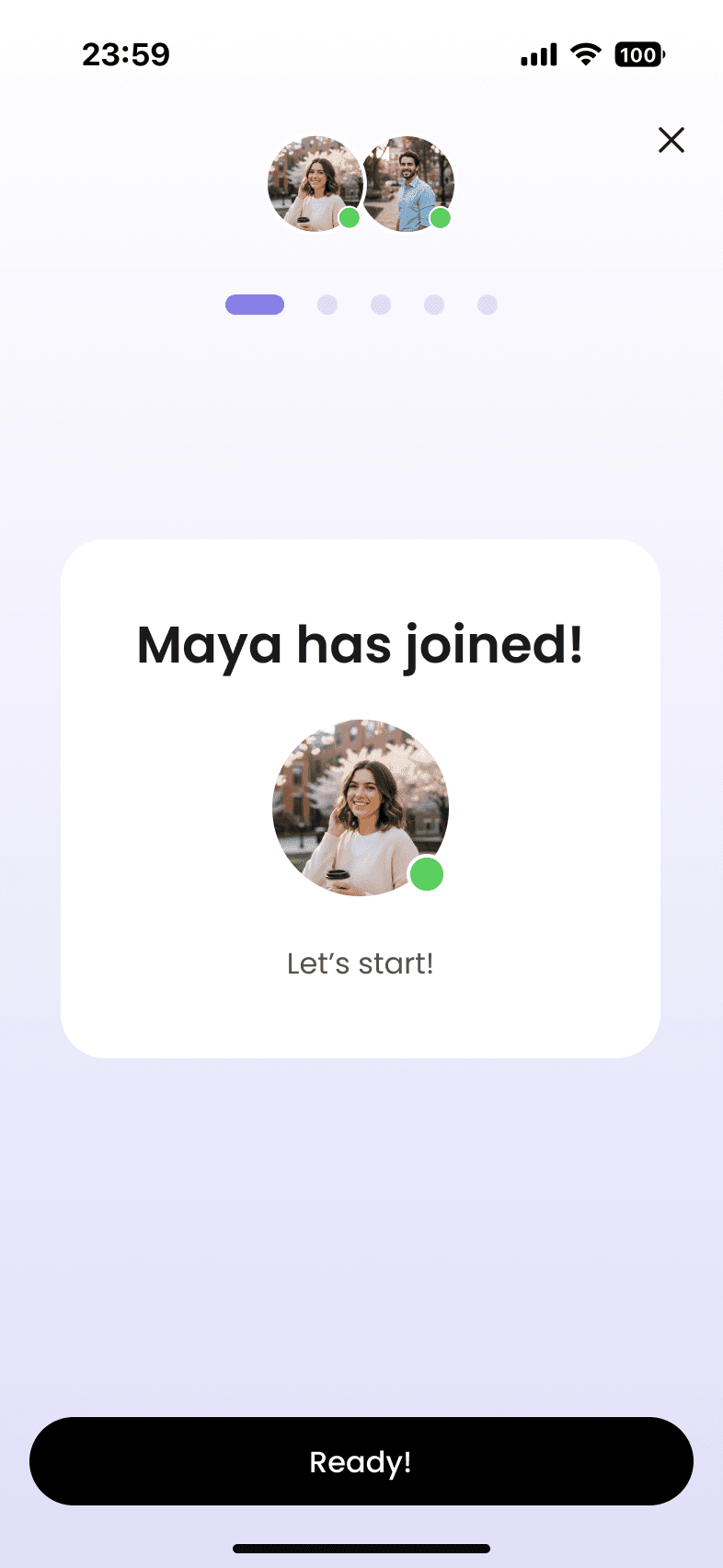The width and height of the screenshot is (723, 1568).
Task: Jump to the second progress dot
Action: click(327, 305)
